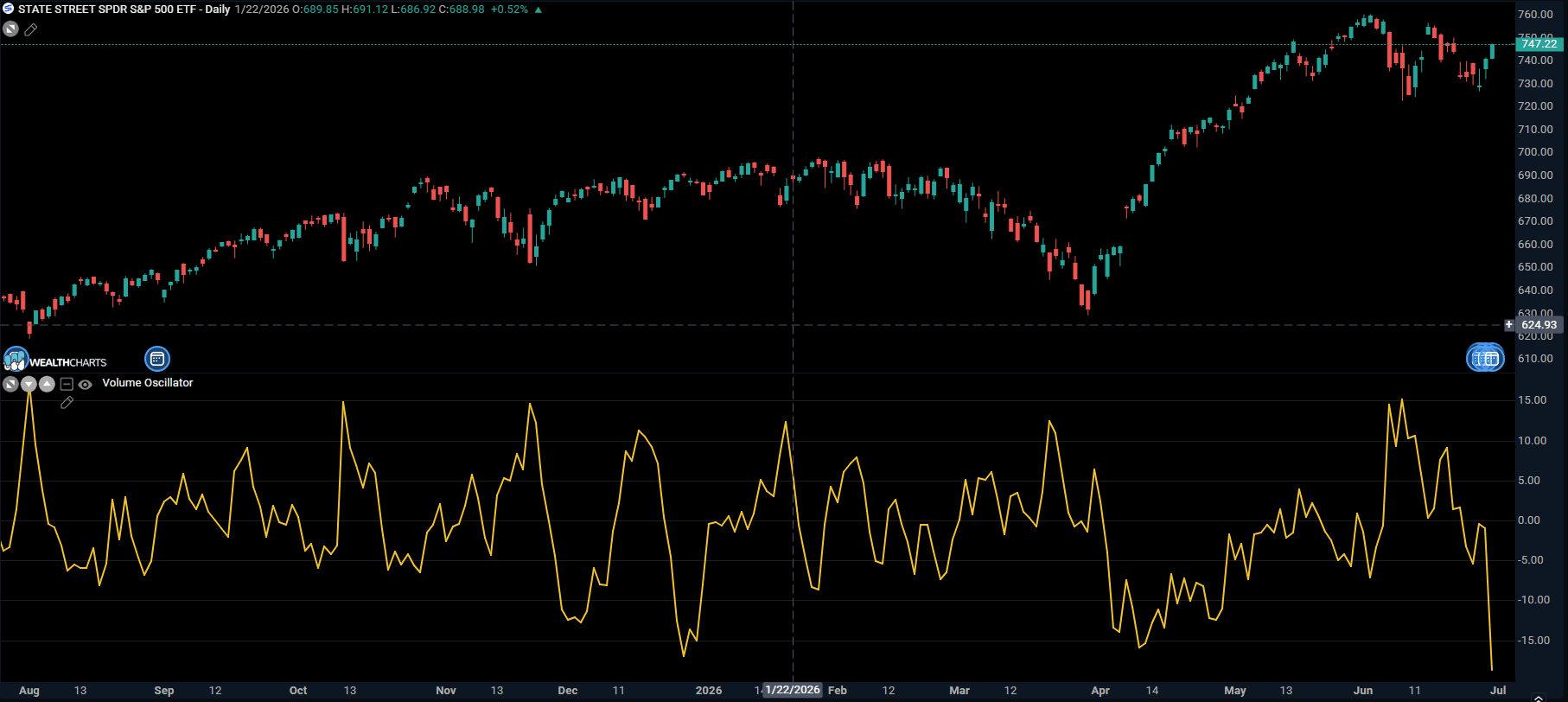Maximize the price chart pane
Screen dimensions: 1568x702
(x=10, y=29)
